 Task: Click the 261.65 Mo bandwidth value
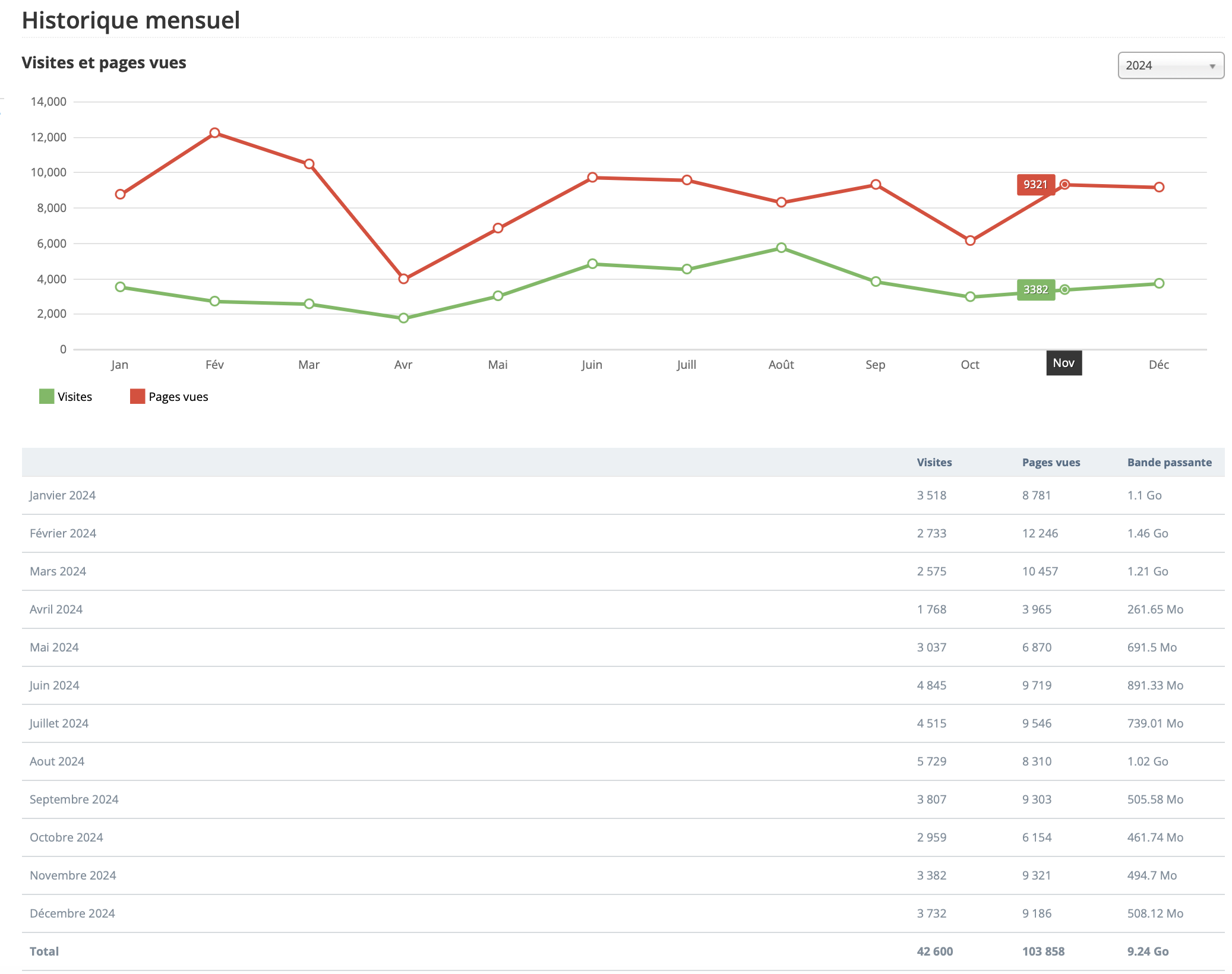1155,609
